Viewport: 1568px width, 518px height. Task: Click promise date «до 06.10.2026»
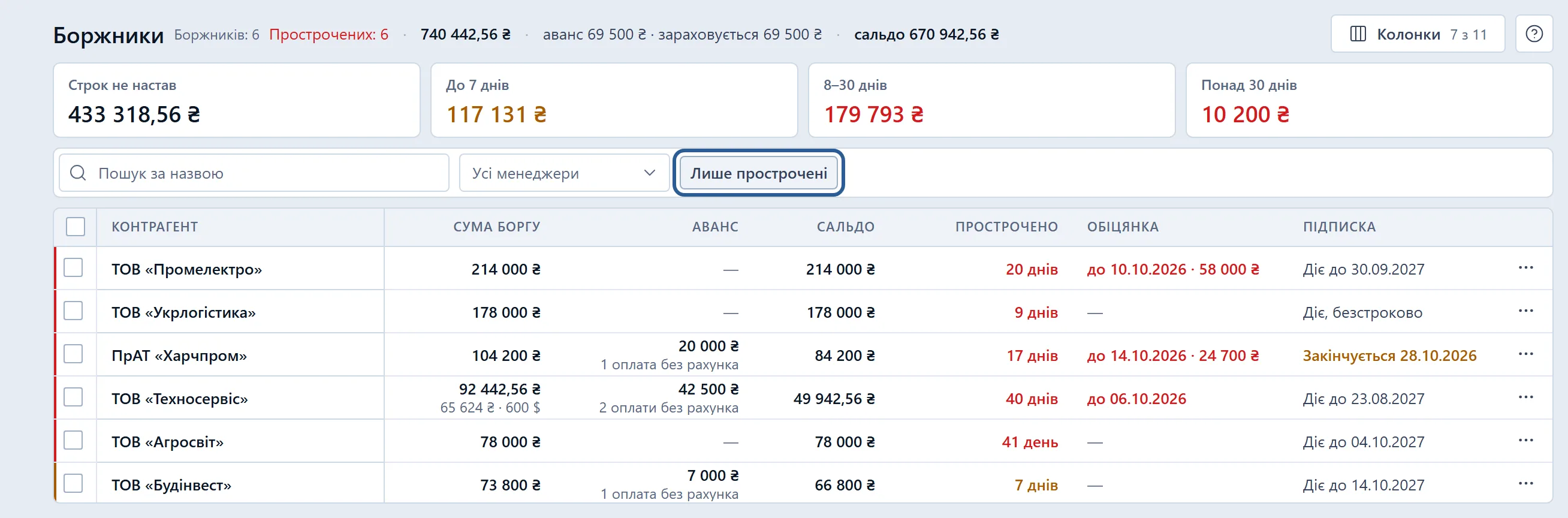pyautogui.click(x=1136, y=399)
